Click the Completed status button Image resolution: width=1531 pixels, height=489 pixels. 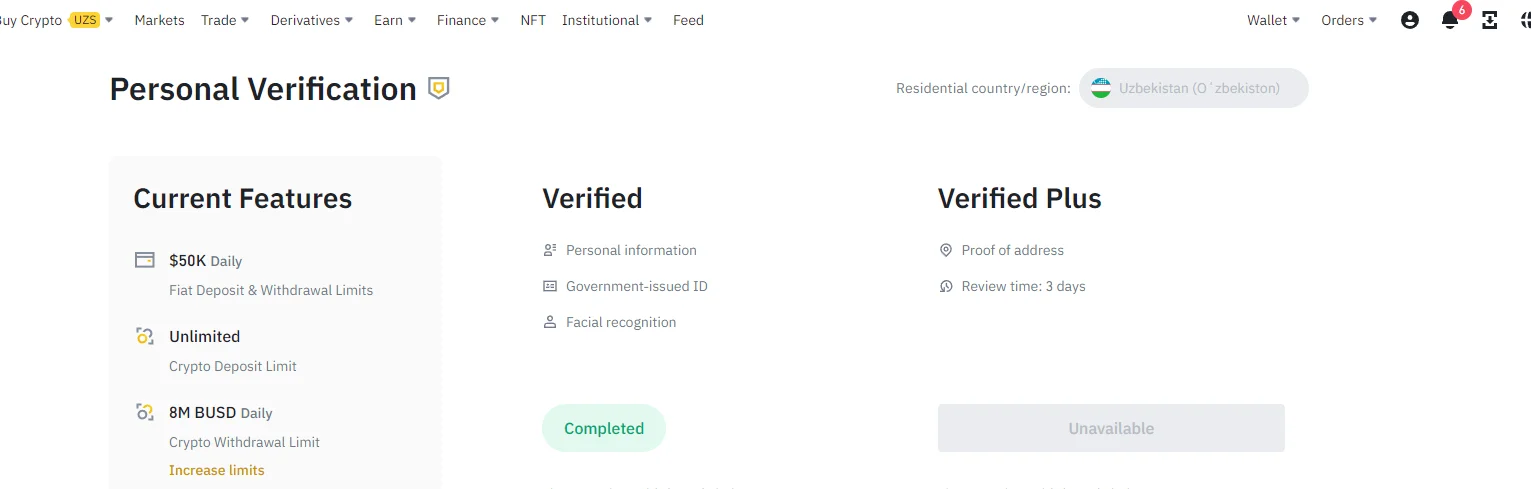[x=604, y=428]
